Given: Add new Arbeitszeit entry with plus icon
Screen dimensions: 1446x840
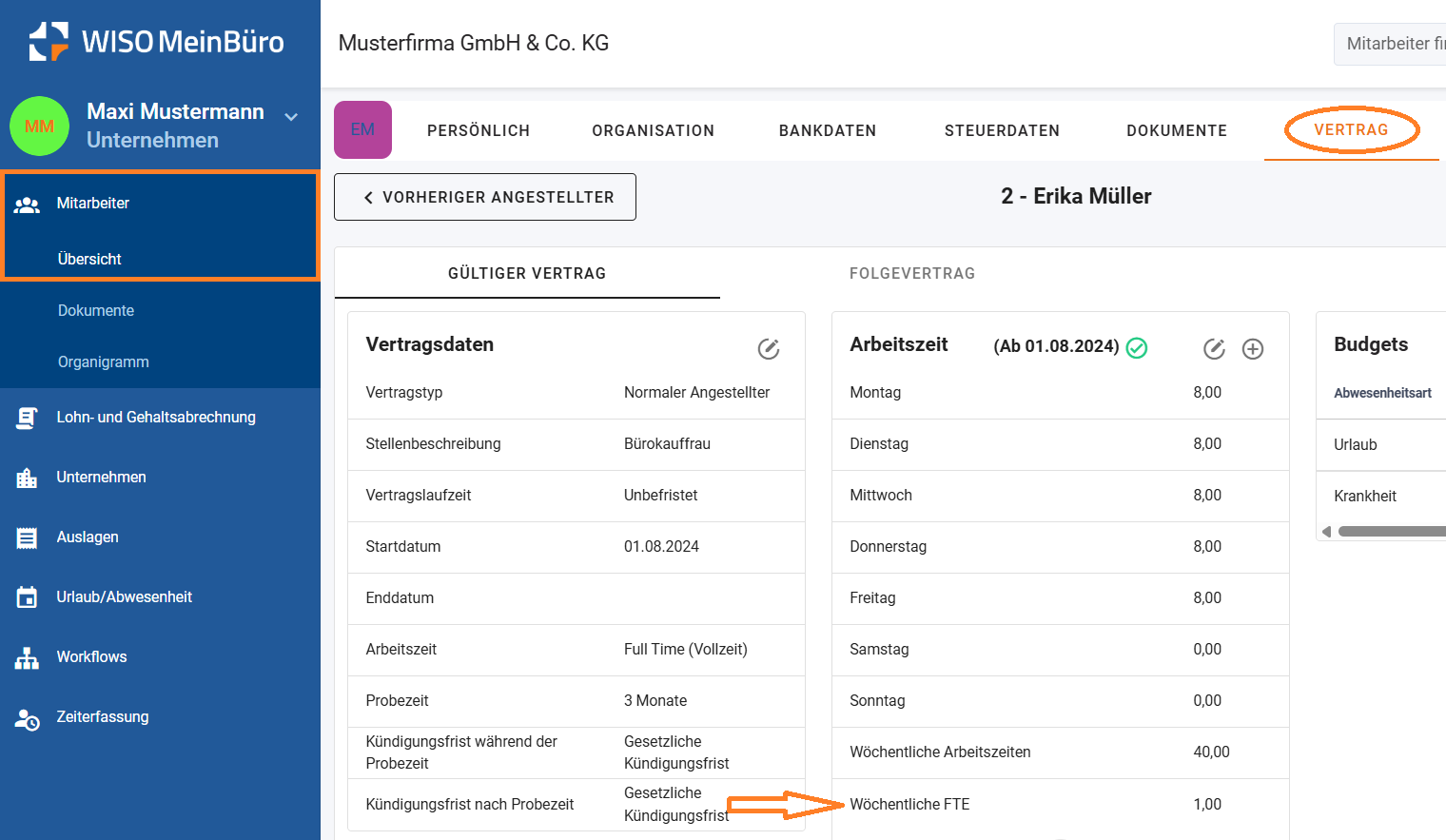Looking at the screenshot, I should (x=1253, y=349).
